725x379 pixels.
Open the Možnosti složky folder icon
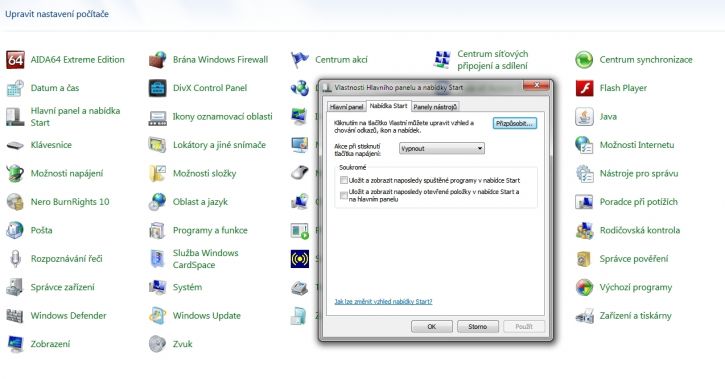pyautogui.click(x=158, y=173)
